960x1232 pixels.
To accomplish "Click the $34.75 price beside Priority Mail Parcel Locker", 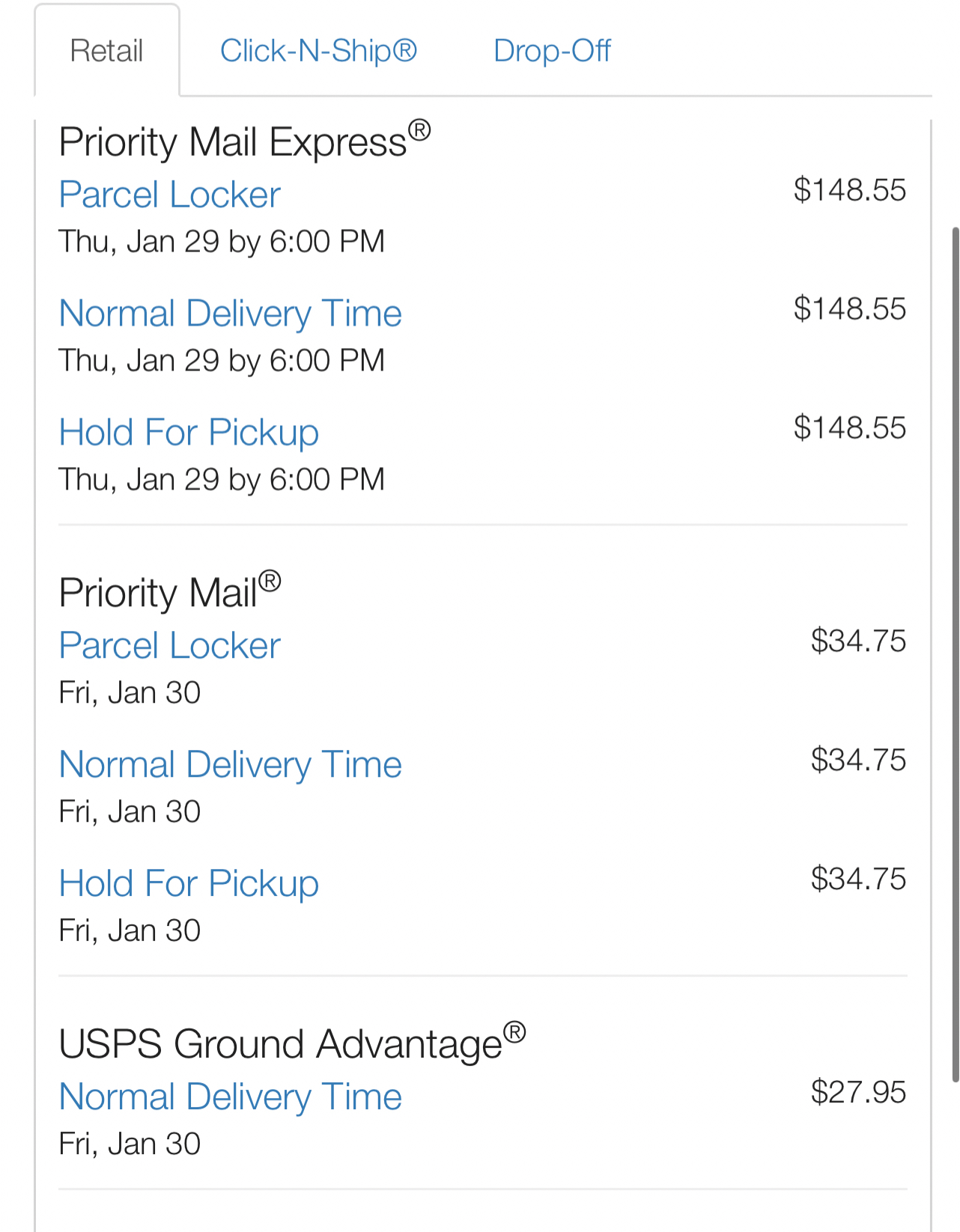I will click(x=858, y=641).
